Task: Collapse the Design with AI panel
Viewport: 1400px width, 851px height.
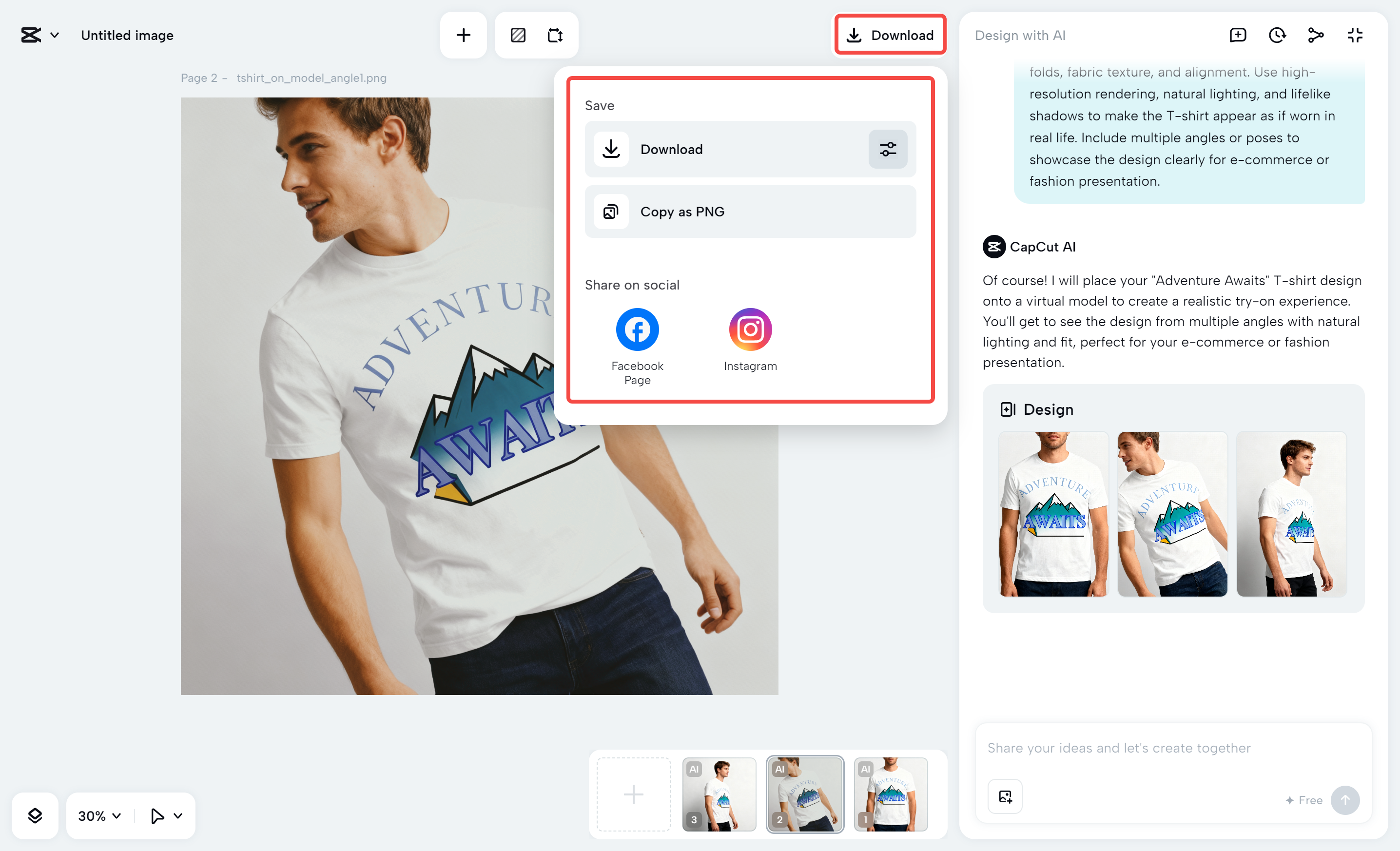Action: click(1355, 35)
